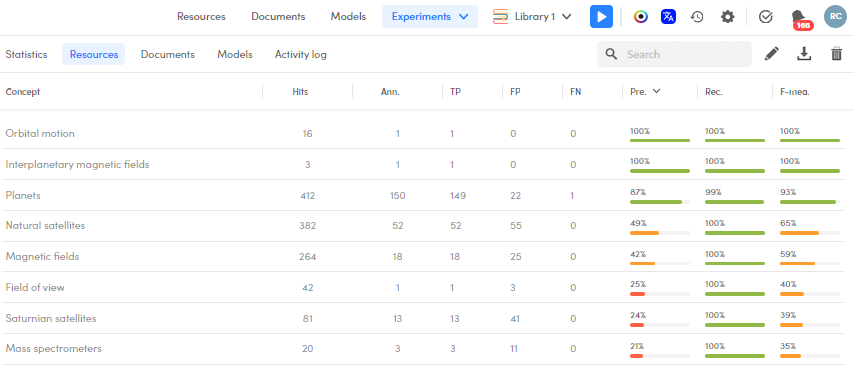The image size is (854, 368).
Task: Click the Saturnian satellites 24% precision bar
Action: click(x=660, y=325)
